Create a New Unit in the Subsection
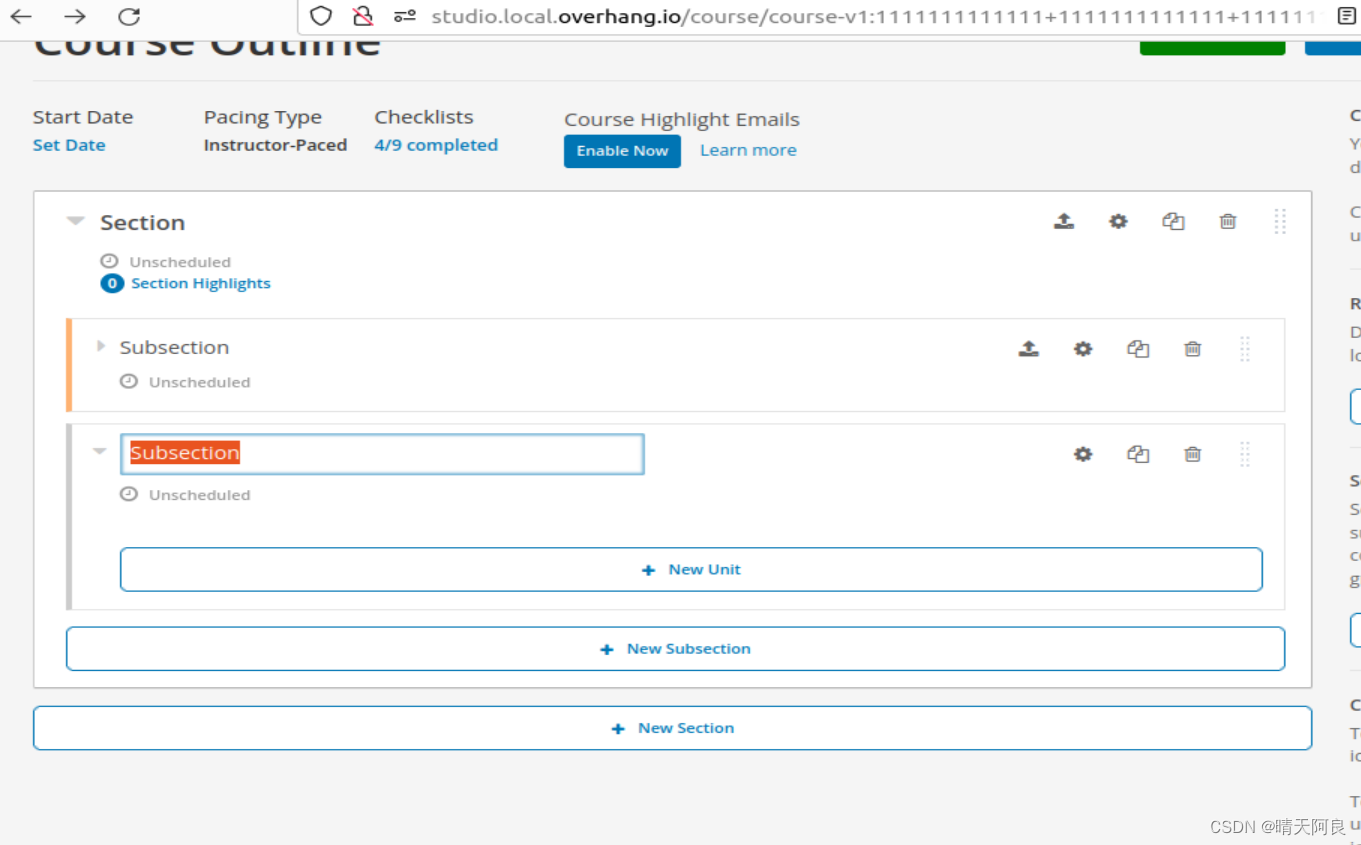The width and height of the screenshot is (1361, 845). click(691, 569)
